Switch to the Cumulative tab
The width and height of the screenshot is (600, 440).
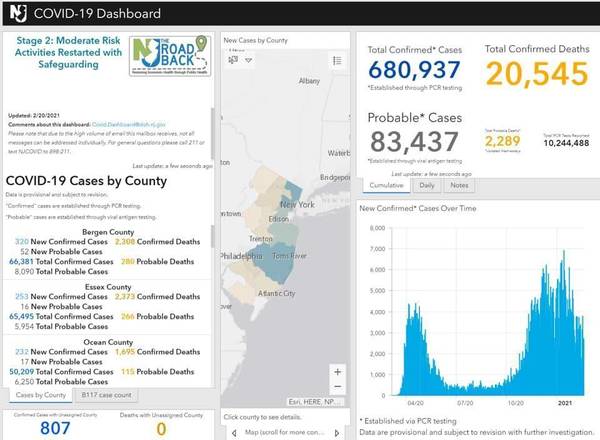tap(385, 185)
